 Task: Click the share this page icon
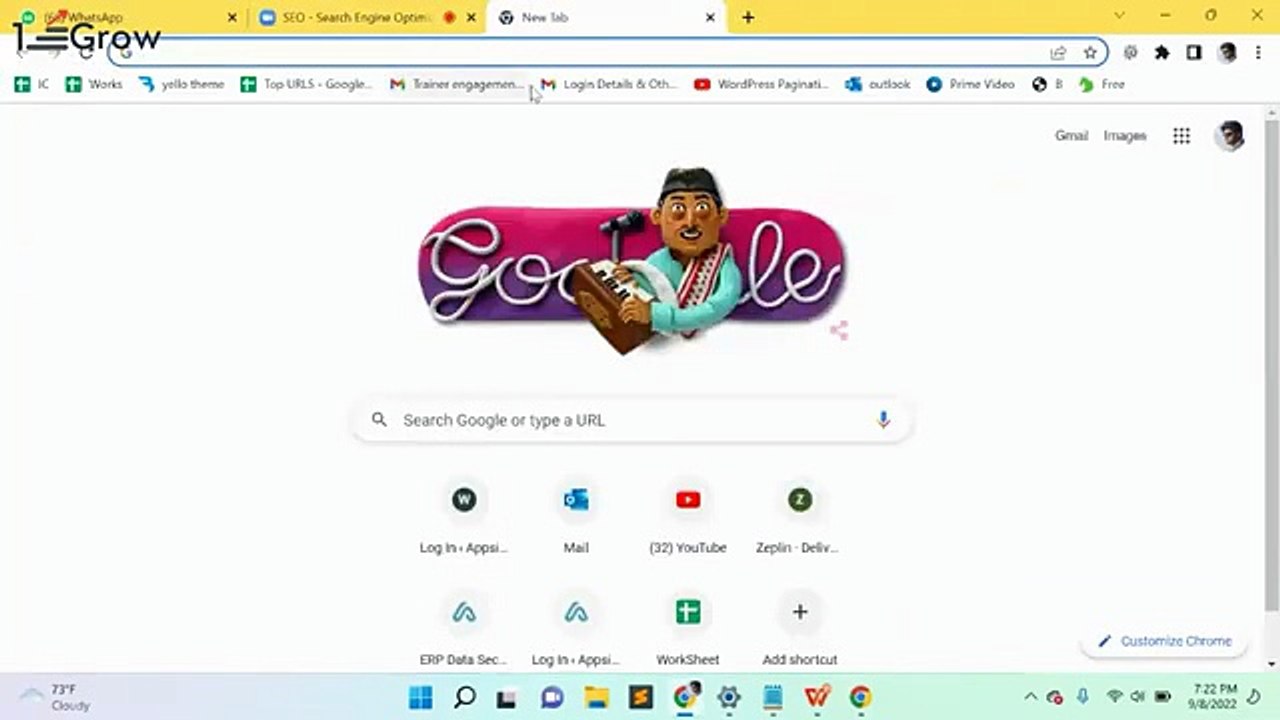[1058, 52]
